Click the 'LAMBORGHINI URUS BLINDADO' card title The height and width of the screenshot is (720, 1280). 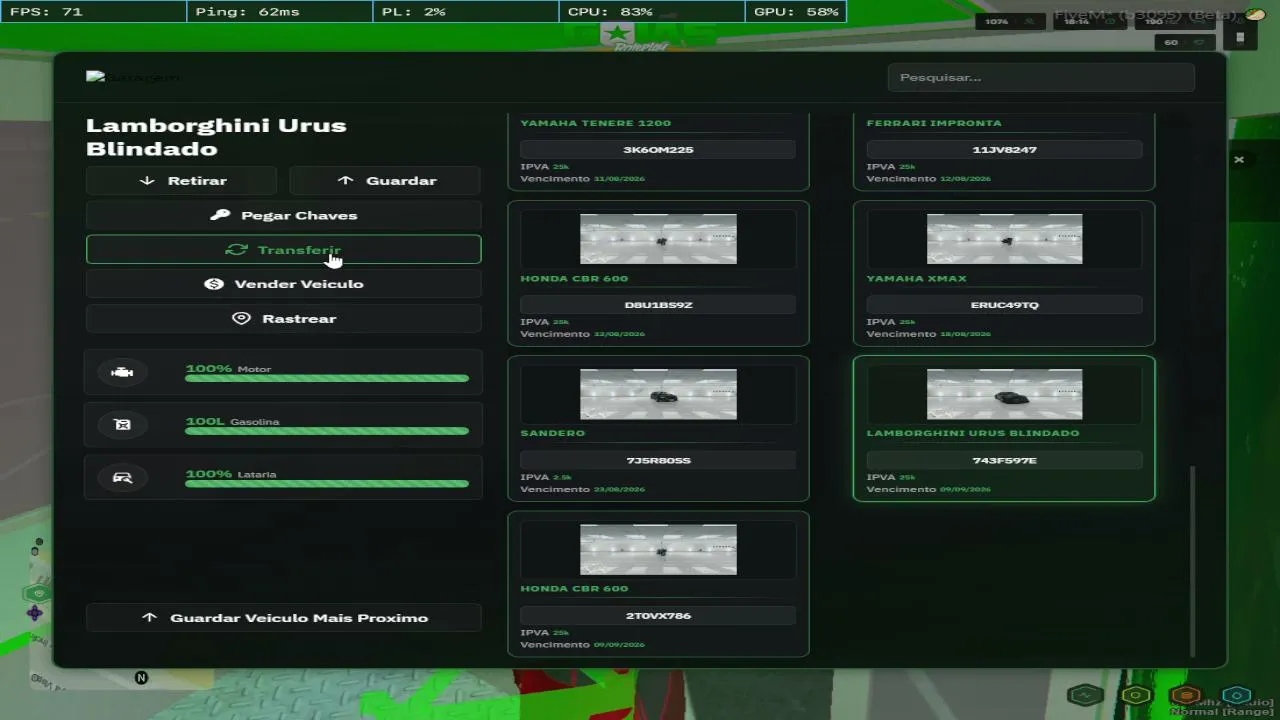coord(973,433)
